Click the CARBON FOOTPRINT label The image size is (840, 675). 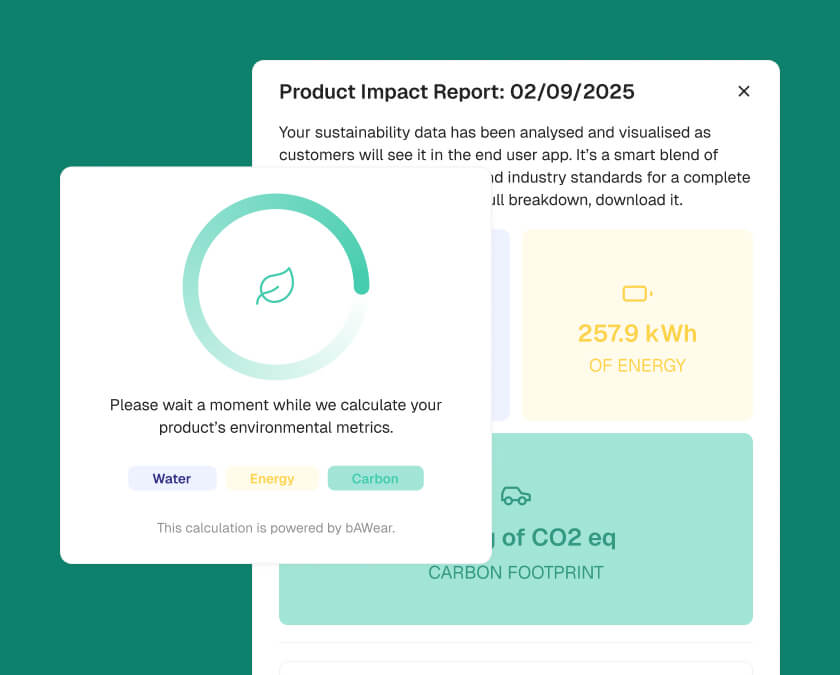[x=516, y=573]
